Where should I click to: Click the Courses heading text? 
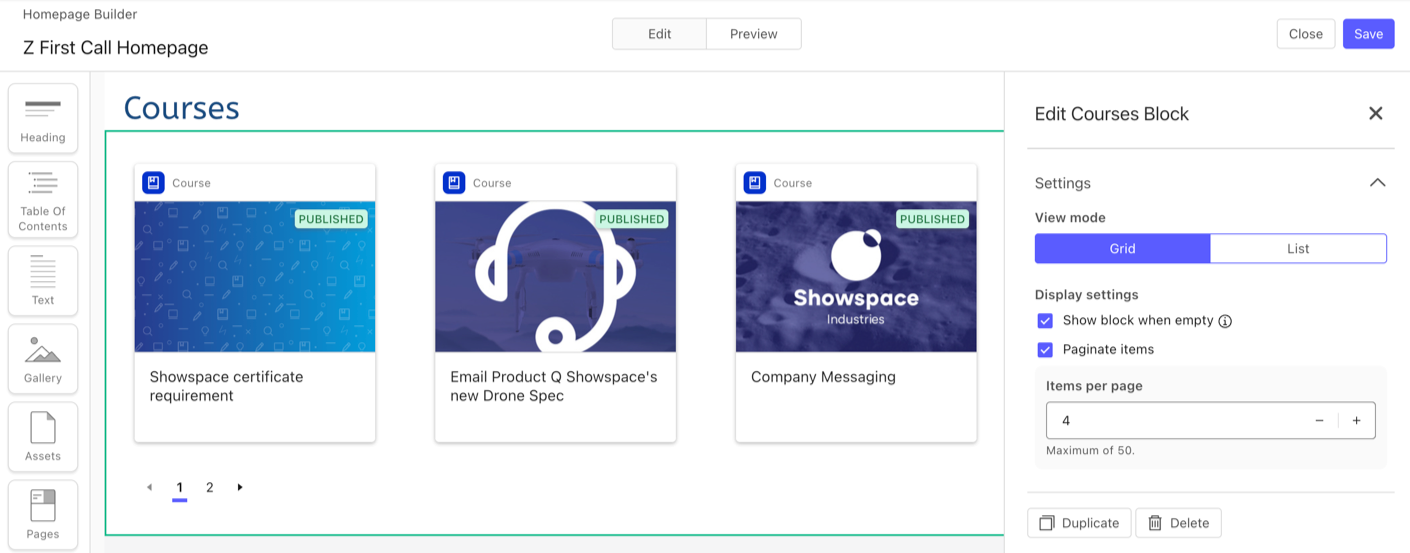(x=181, y=107)
